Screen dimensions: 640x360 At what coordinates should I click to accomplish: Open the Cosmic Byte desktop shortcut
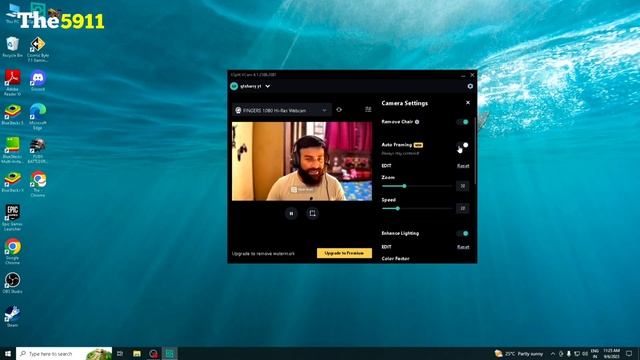[x=38, y=49]
